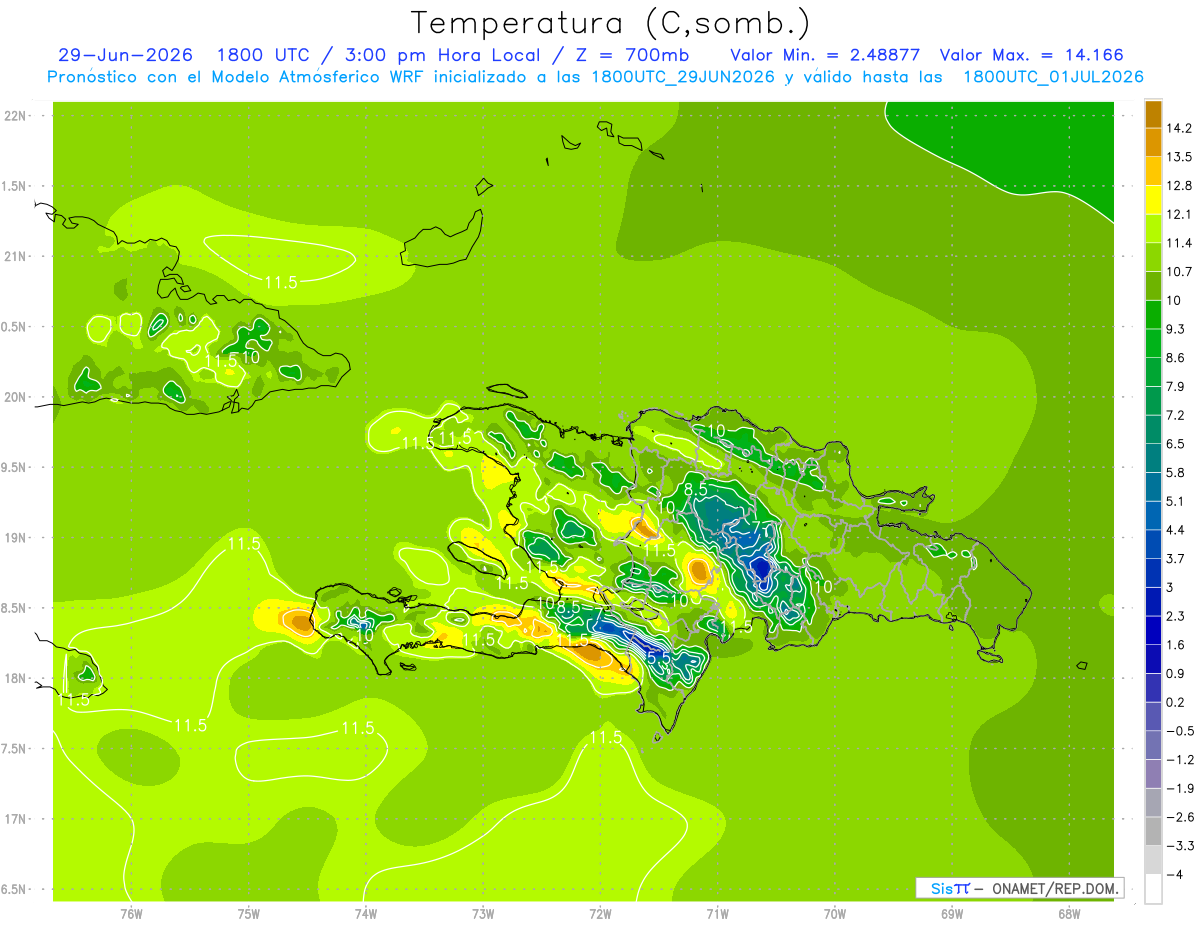Click the colorbar label '9.3'
This screenshot has width=1200, height=927.
1176,329
